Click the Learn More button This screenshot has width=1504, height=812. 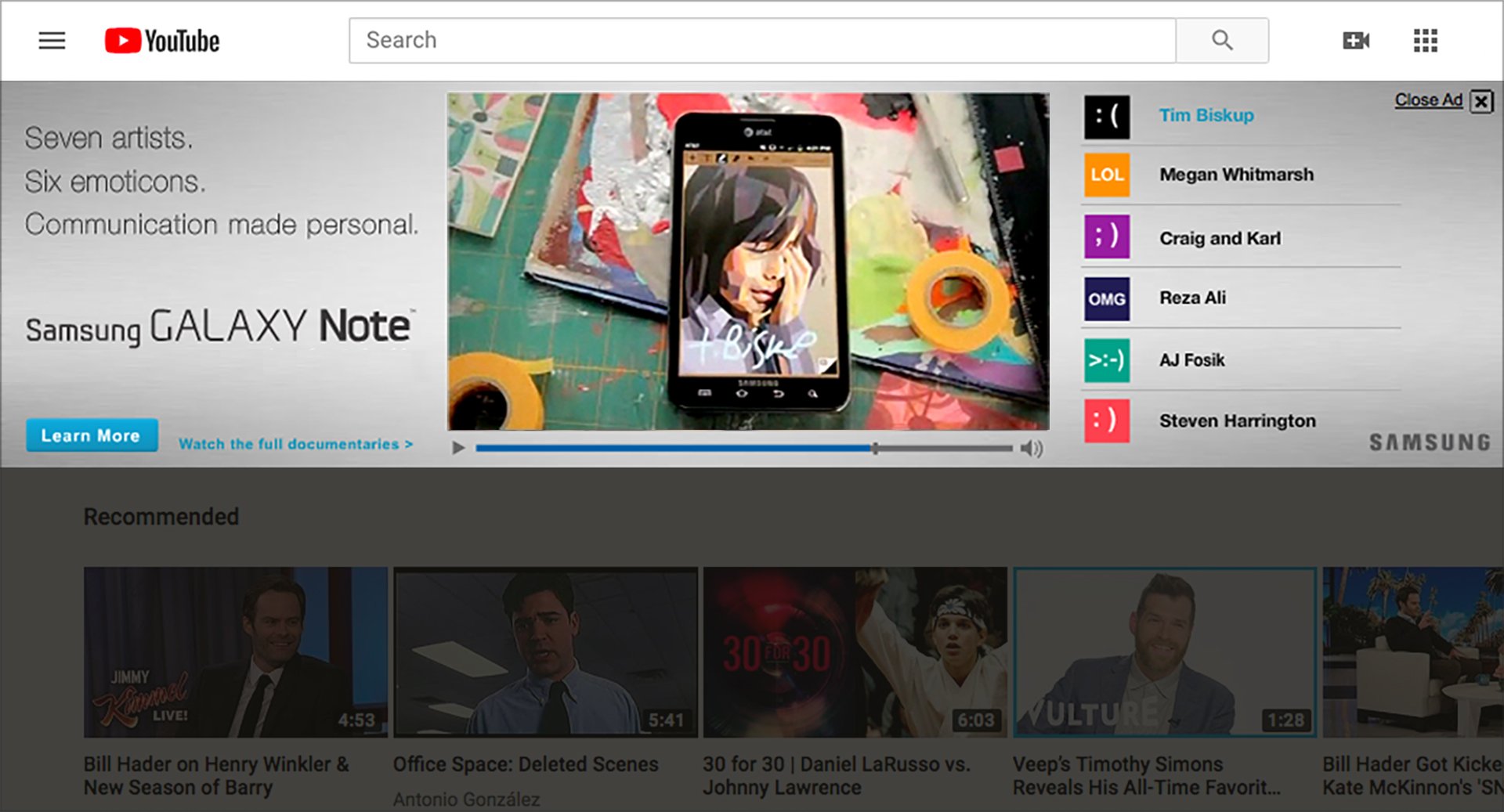pos(92,435)
